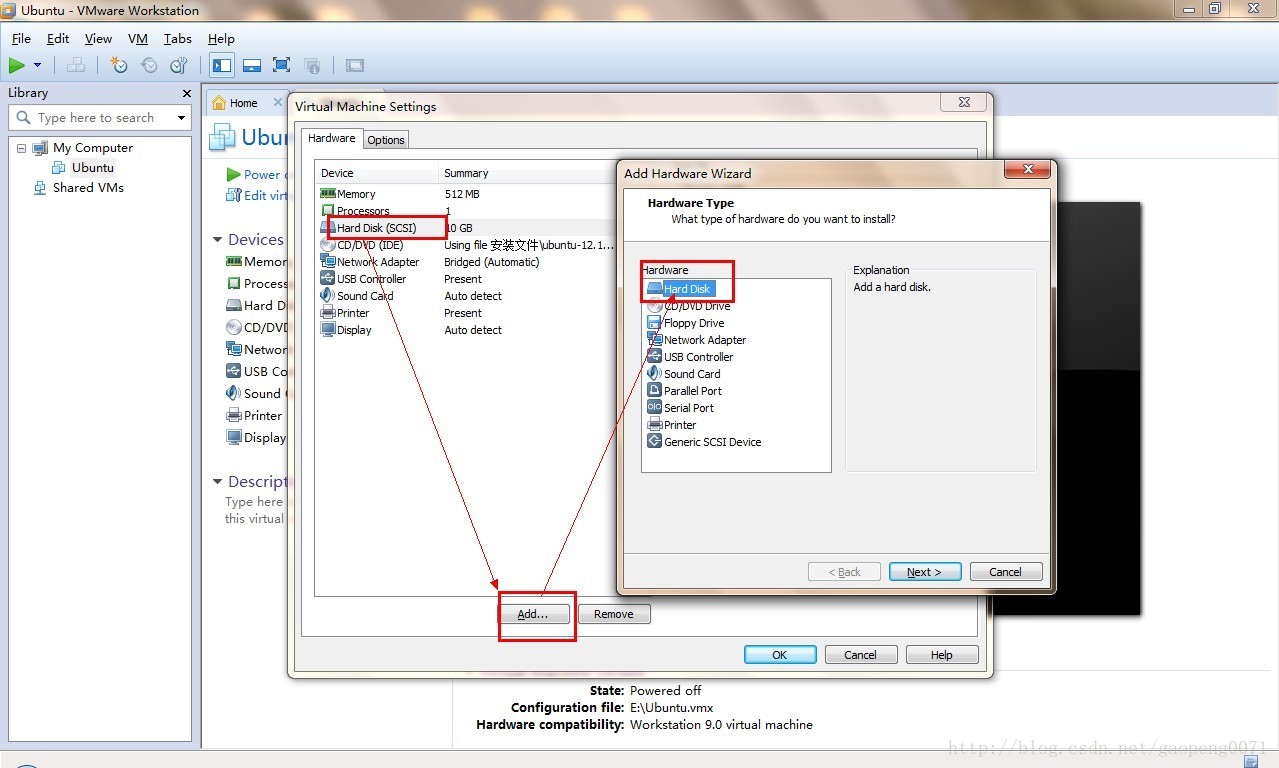The image size is (1279, 768).
Task: Click Next > in Add Hardware Wizard
Action: point(925,572)
